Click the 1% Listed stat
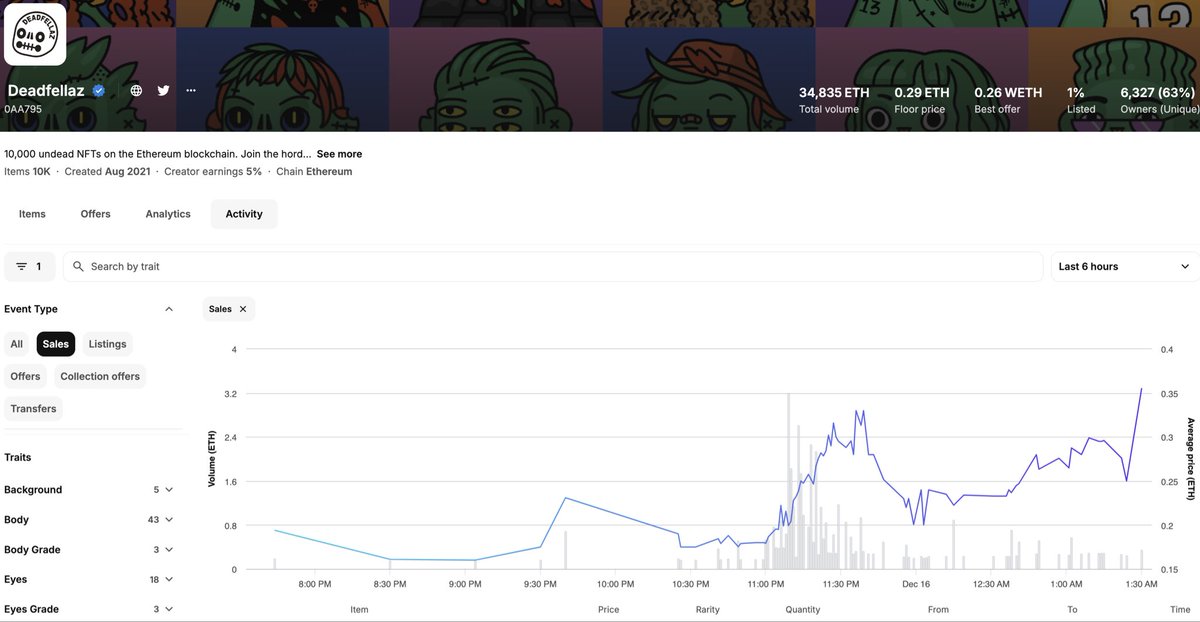Image resolution: width=1200 pixels, height=622 pixels. [1081, 100]
